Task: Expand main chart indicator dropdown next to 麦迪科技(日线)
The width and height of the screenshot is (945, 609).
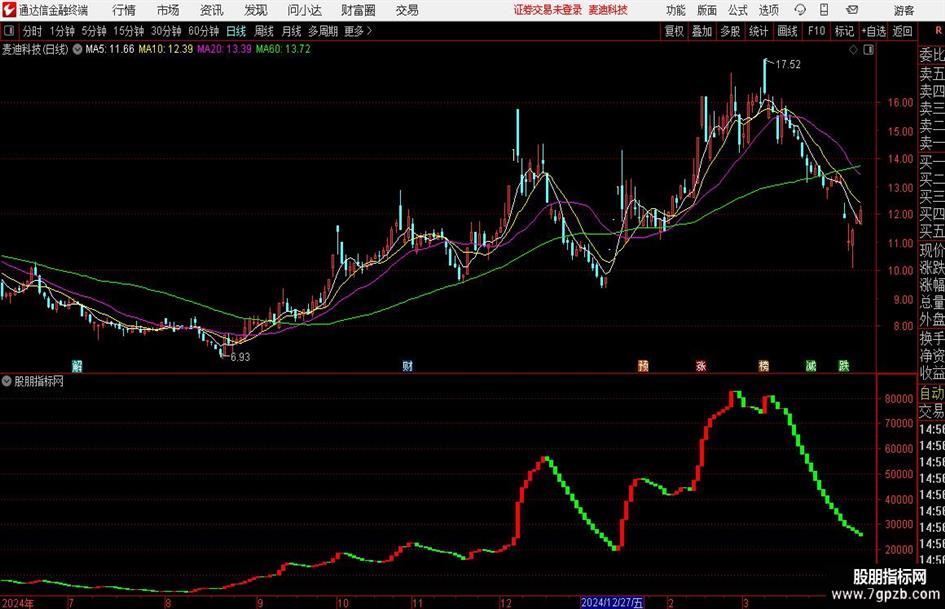Action: pyautogui.click(x=77, y=49)
